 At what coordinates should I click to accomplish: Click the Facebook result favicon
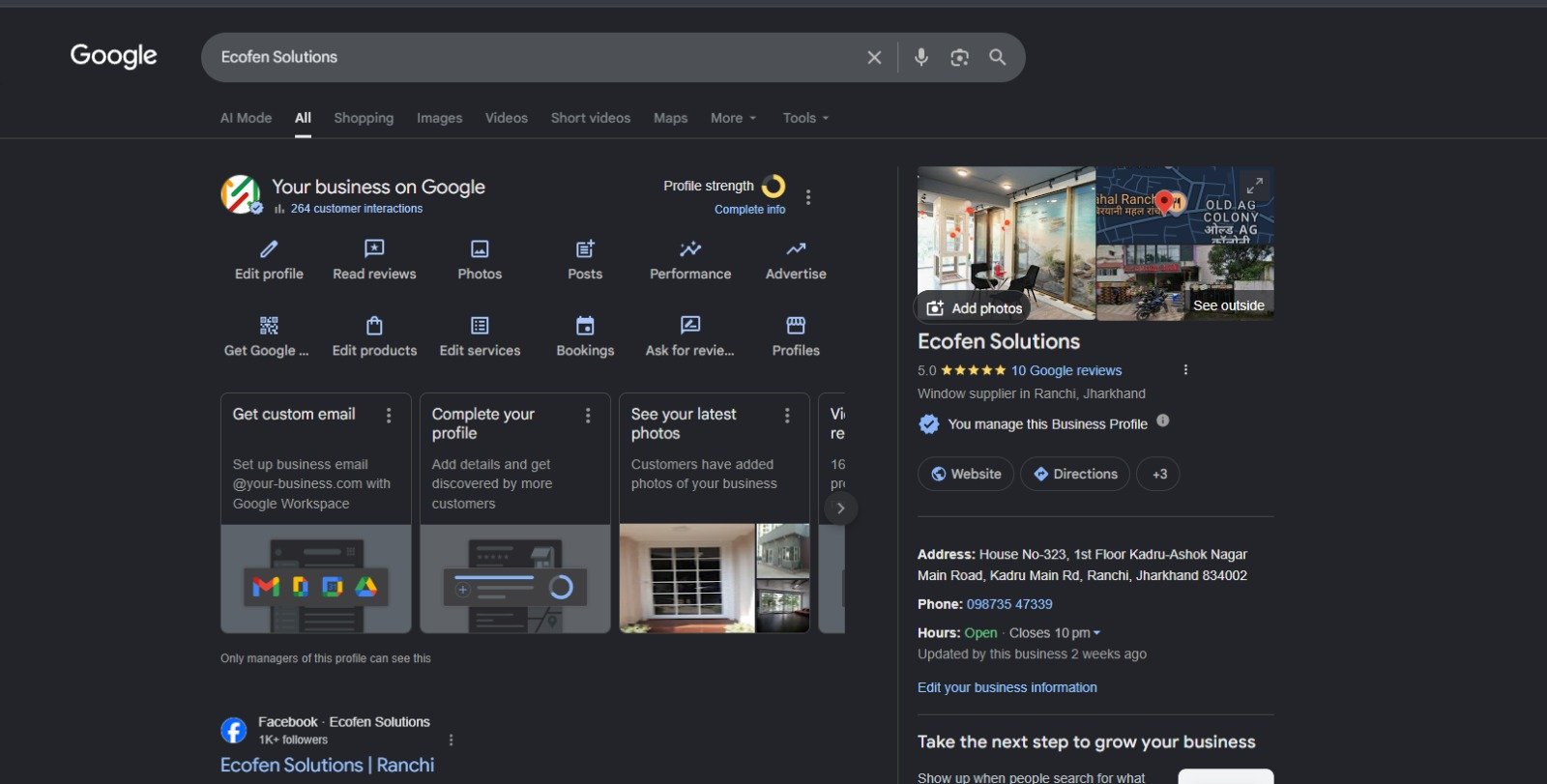(x=234, y=730)
